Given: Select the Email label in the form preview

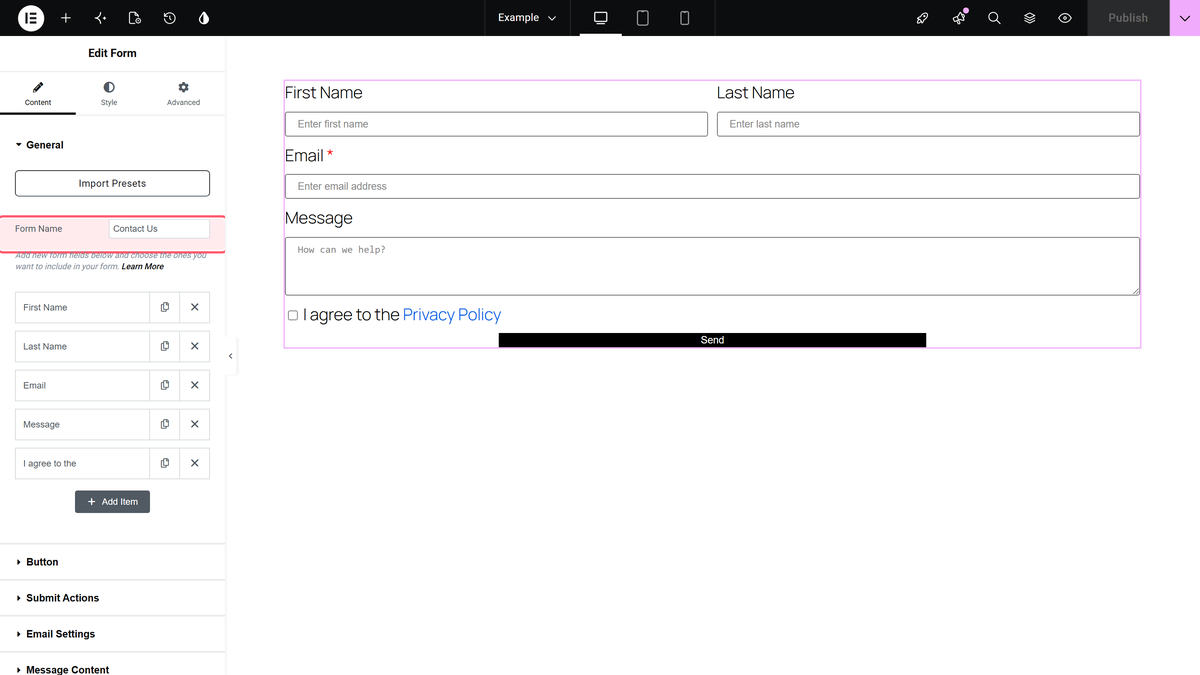Looking at the screenshot, I should pyautogui.click(x=304, y=155).
